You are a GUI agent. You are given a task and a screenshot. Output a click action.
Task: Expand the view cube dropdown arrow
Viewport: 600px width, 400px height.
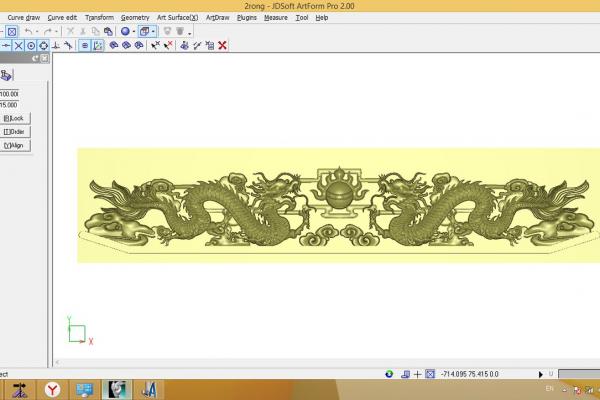coord(153,31)
